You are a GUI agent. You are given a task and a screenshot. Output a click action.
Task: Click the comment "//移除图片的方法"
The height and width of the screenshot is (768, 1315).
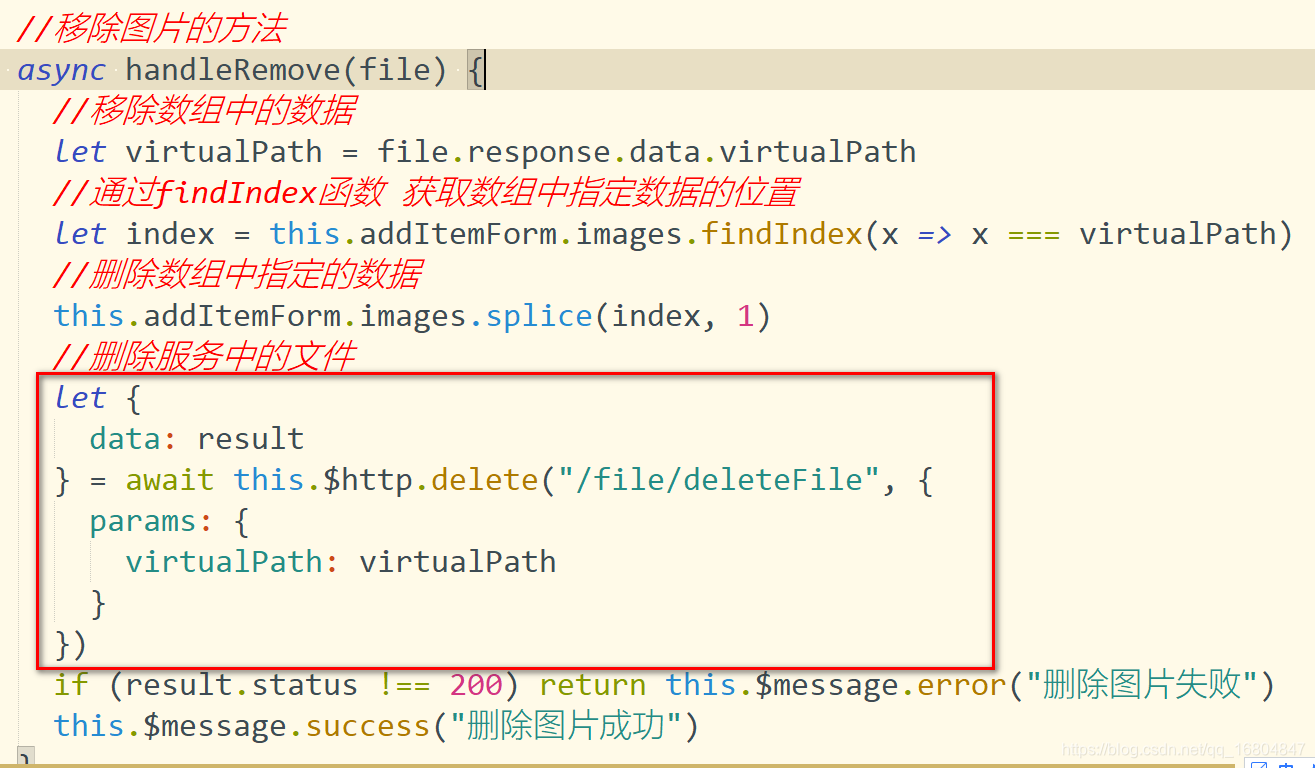(151, 29)
